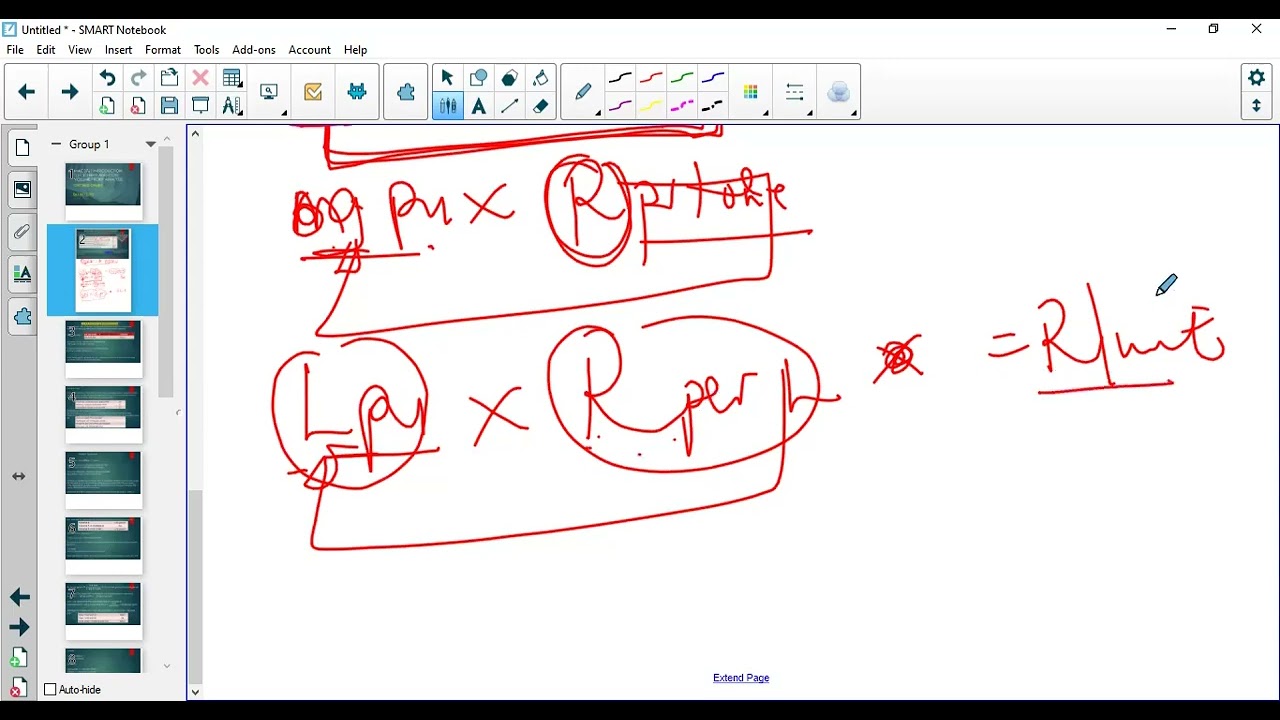This screenshot has height=720, width=1280.
Task: Open SMART response assessment checkmark tool
Action: coord(313,92)
